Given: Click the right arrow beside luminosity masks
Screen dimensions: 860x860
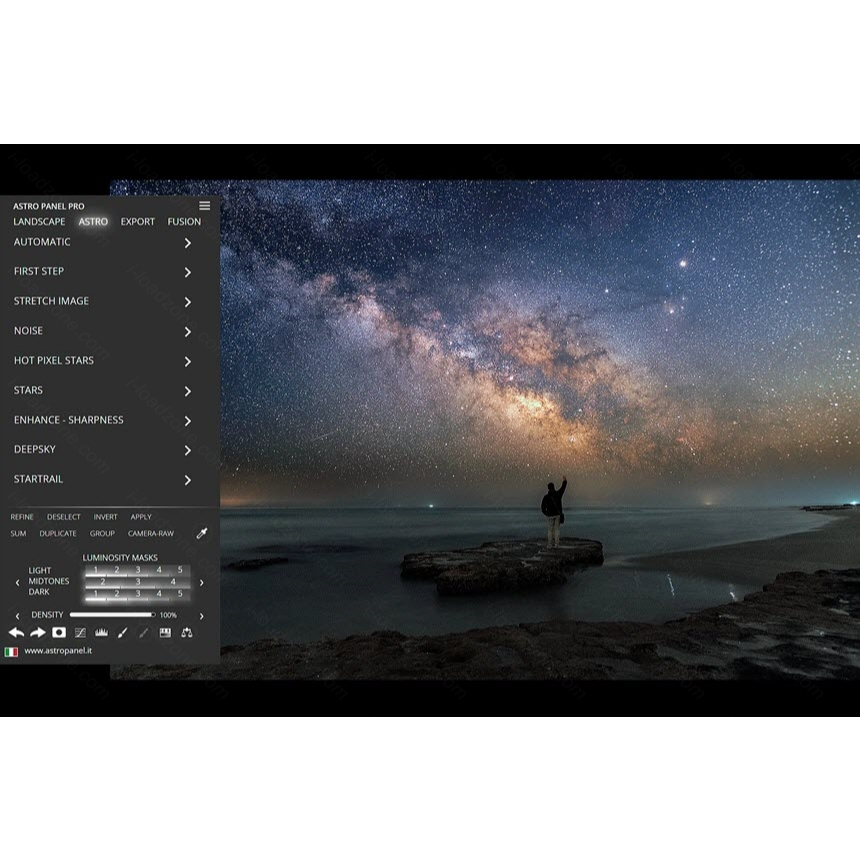Looking at the screenshot, I should click(x=201, y=582).
